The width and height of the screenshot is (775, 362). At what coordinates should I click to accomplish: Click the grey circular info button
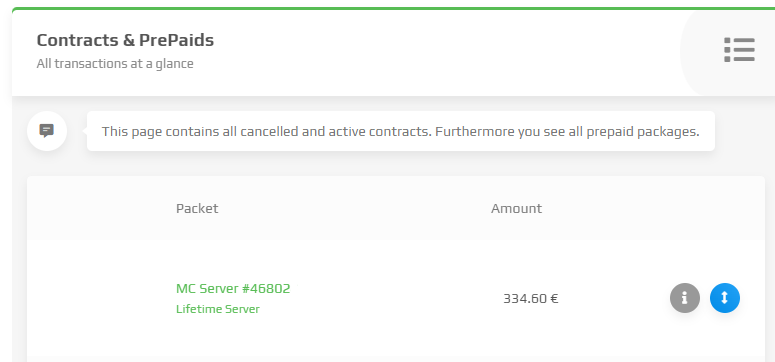(685, 298)
